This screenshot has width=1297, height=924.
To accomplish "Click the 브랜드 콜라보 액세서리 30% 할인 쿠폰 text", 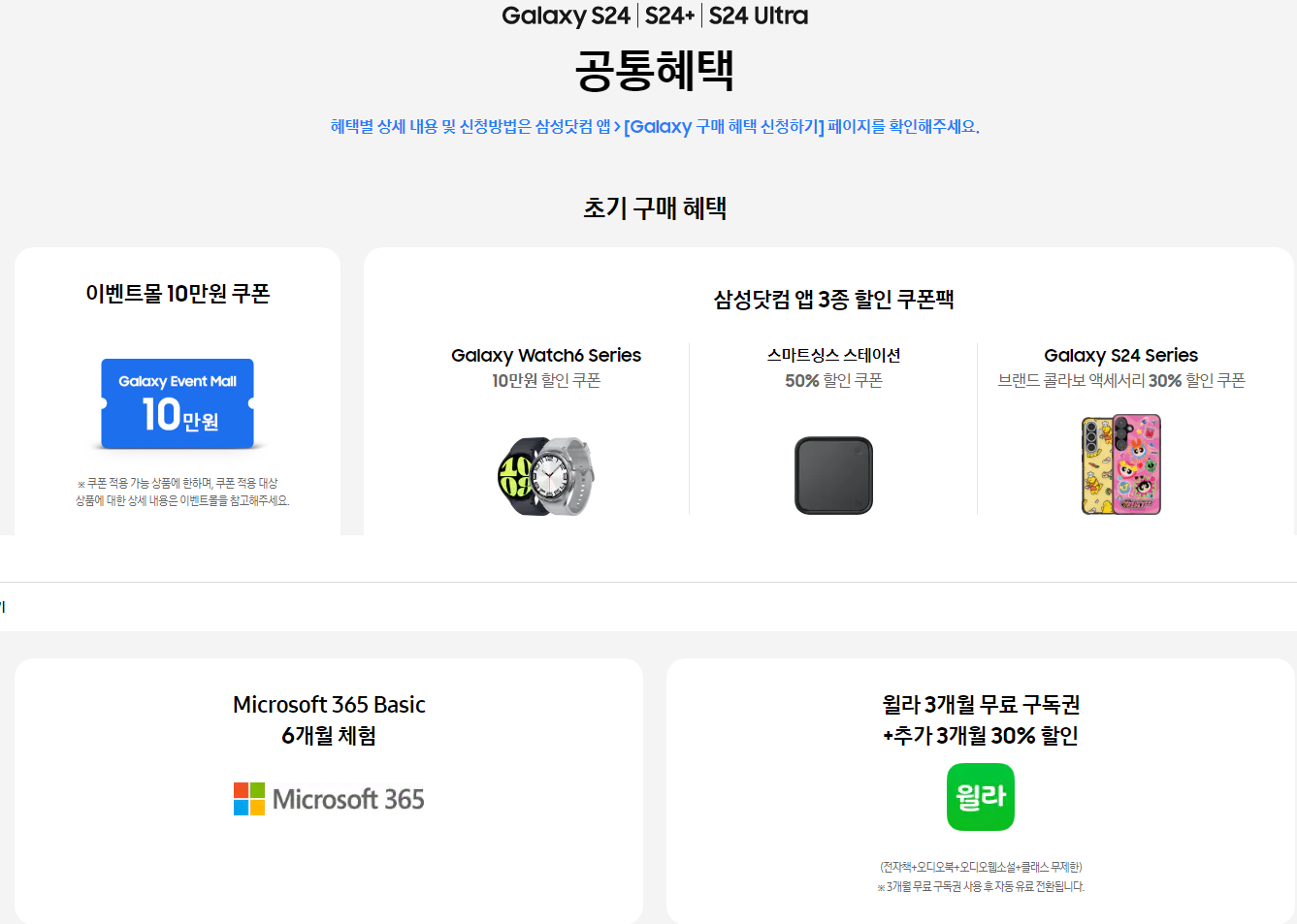I will [x=1121, y=381].
